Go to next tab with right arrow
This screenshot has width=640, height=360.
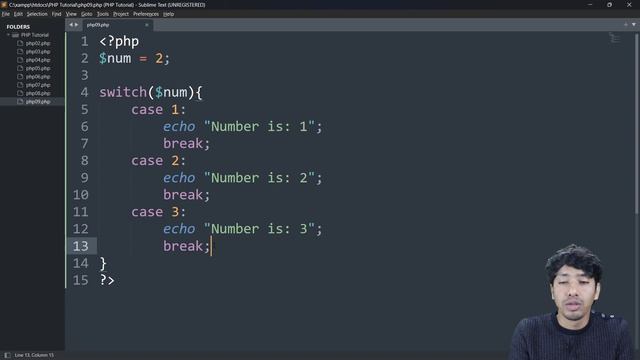click(x=76, y=25)
